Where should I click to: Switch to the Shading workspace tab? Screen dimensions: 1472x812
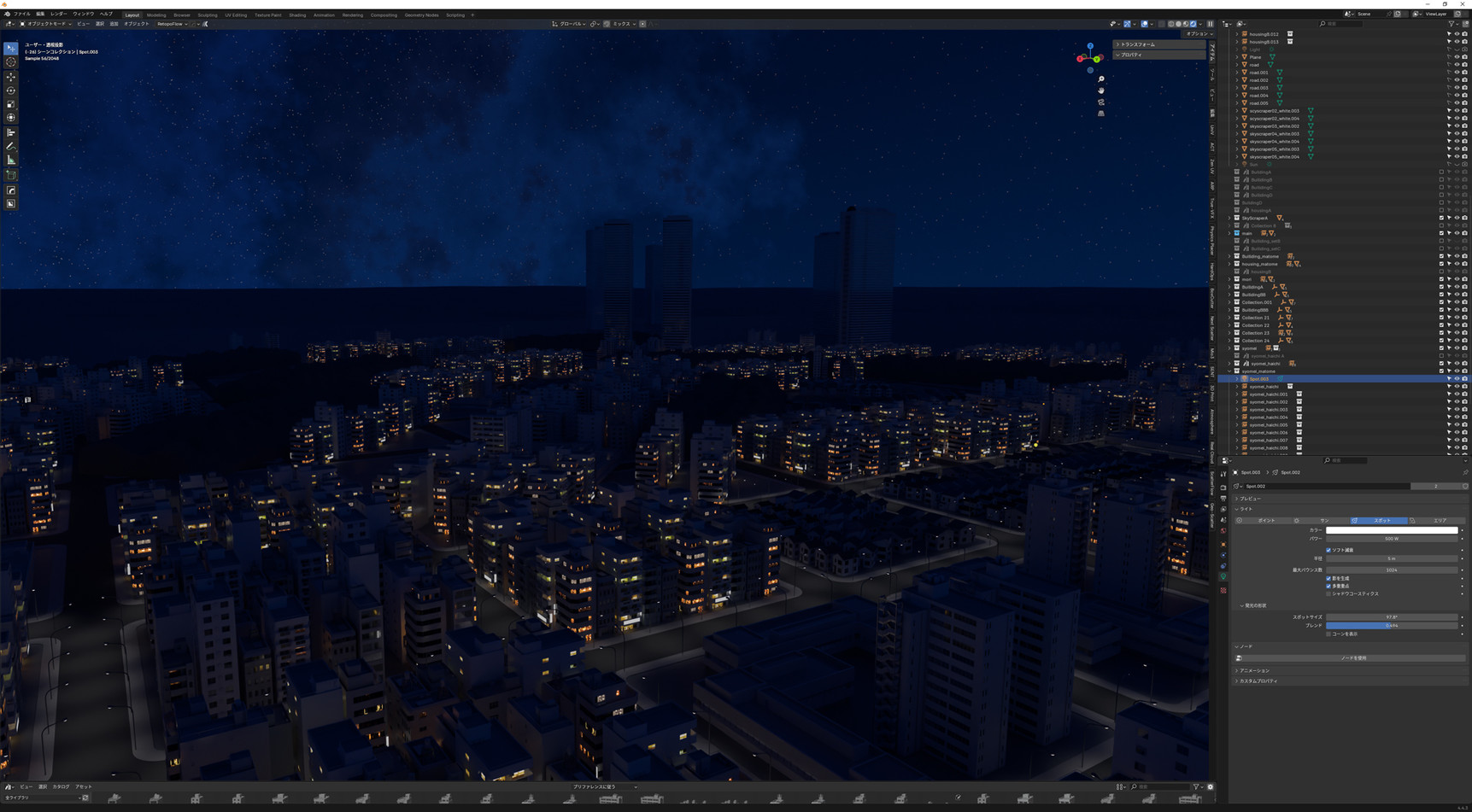(296, 15)
